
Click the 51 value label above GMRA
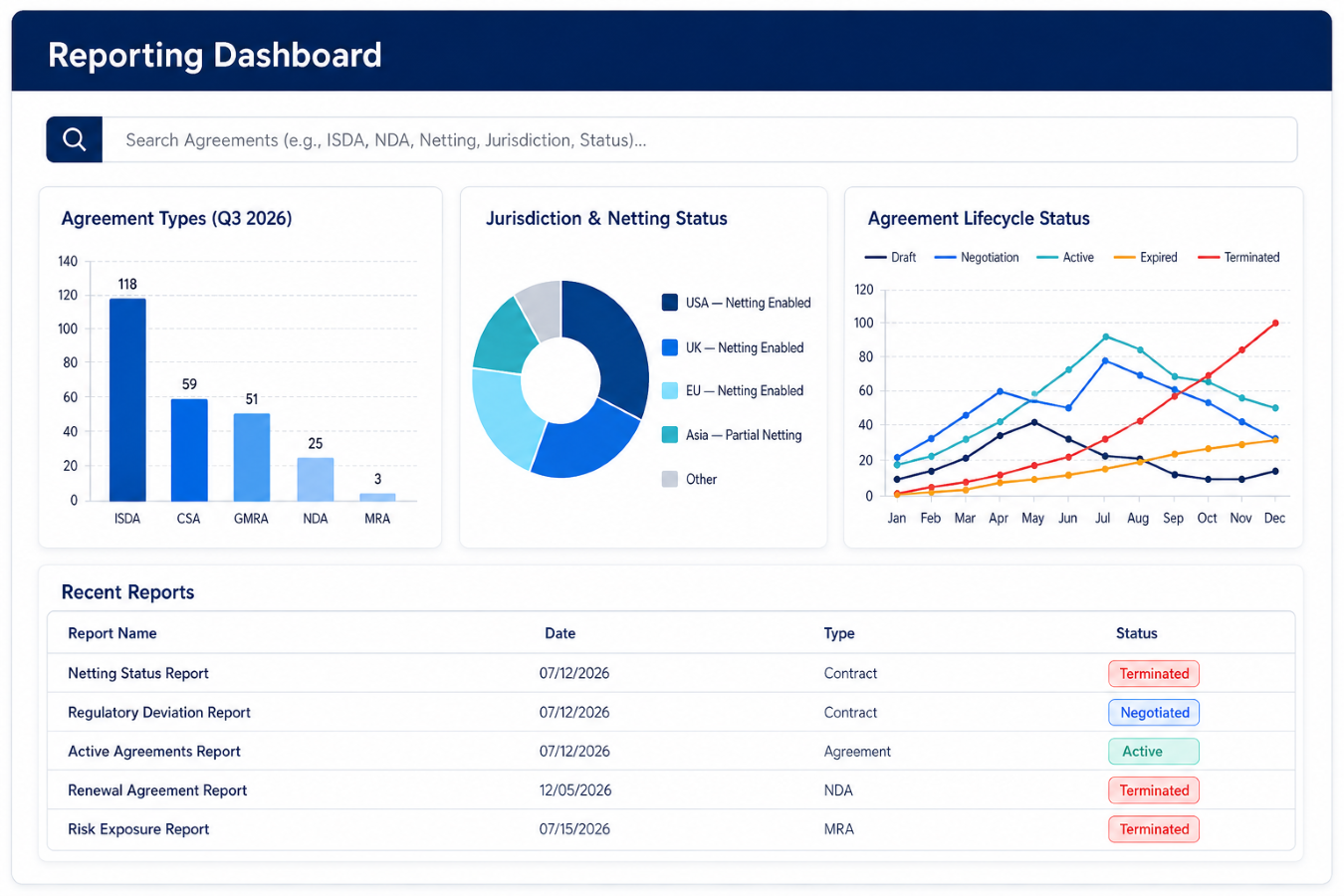(252, 399)
